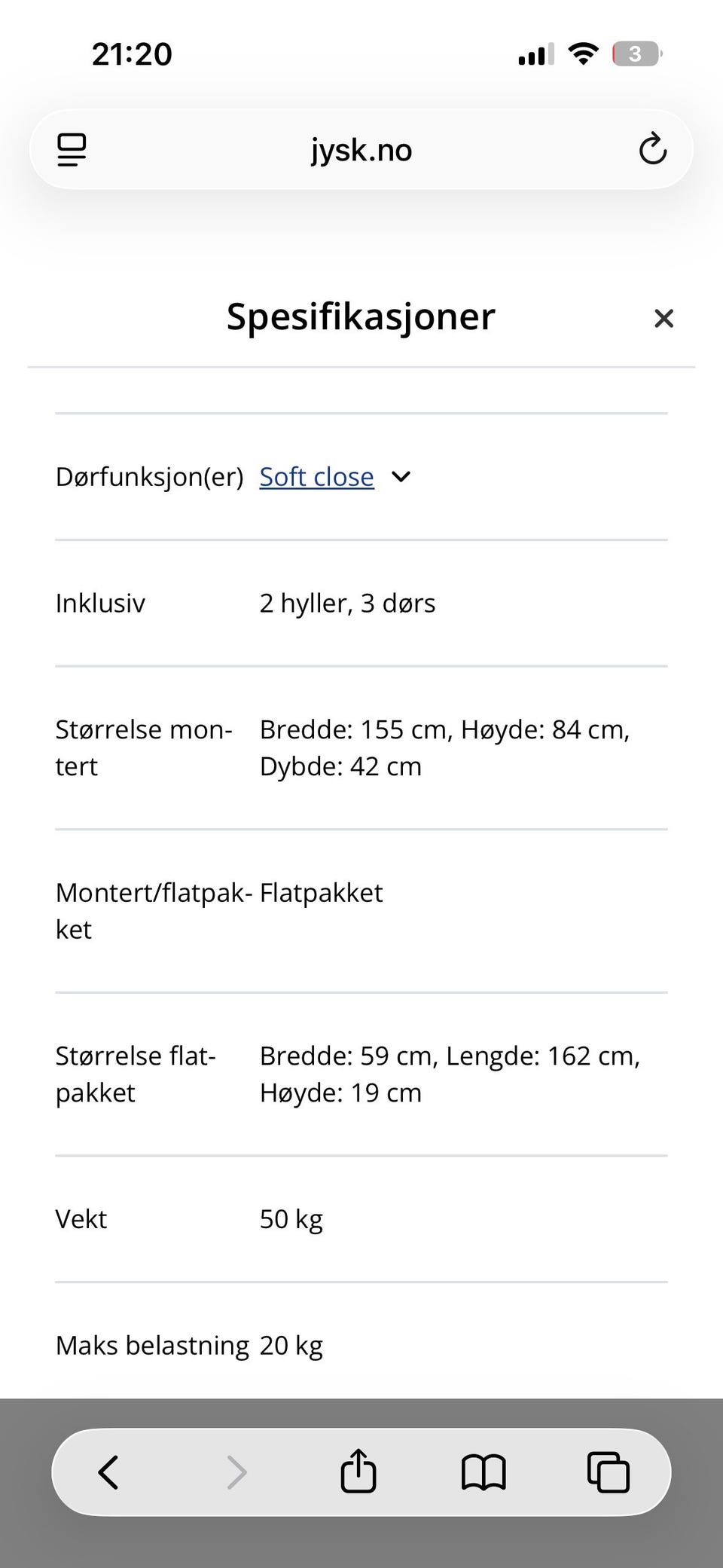Show the open tabs overview
The image size is (723, 1568).
(x=608, y=1472)
